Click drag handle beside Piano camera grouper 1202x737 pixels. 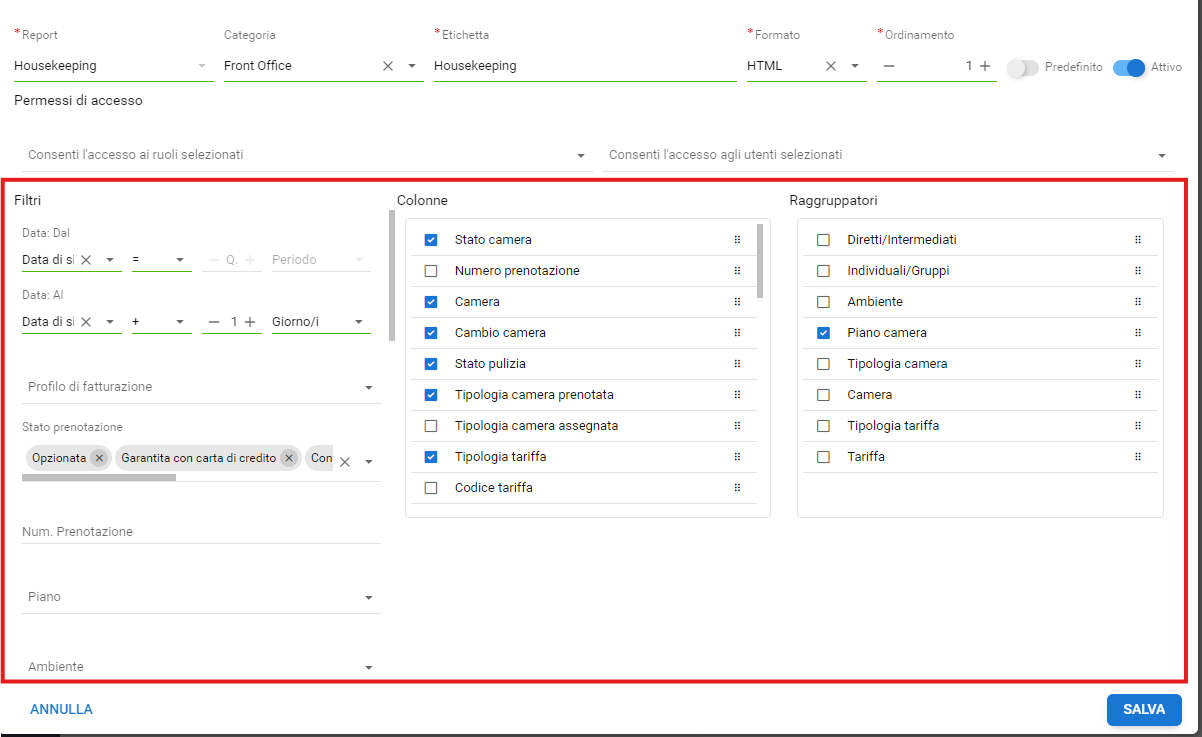coord(1137,333)
